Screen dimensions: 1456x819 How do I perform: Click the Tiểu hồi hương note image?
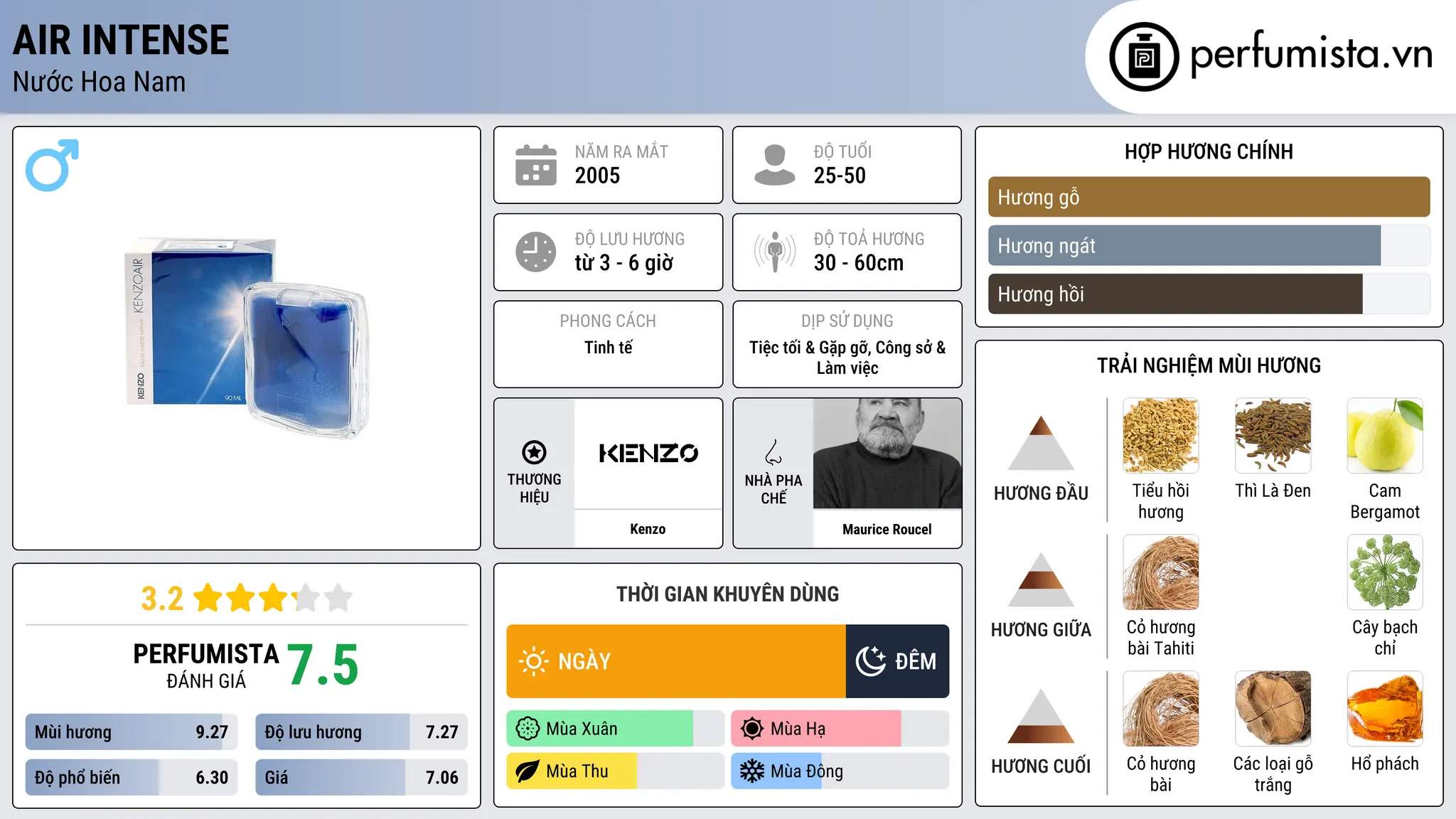tap(1161, 436)
